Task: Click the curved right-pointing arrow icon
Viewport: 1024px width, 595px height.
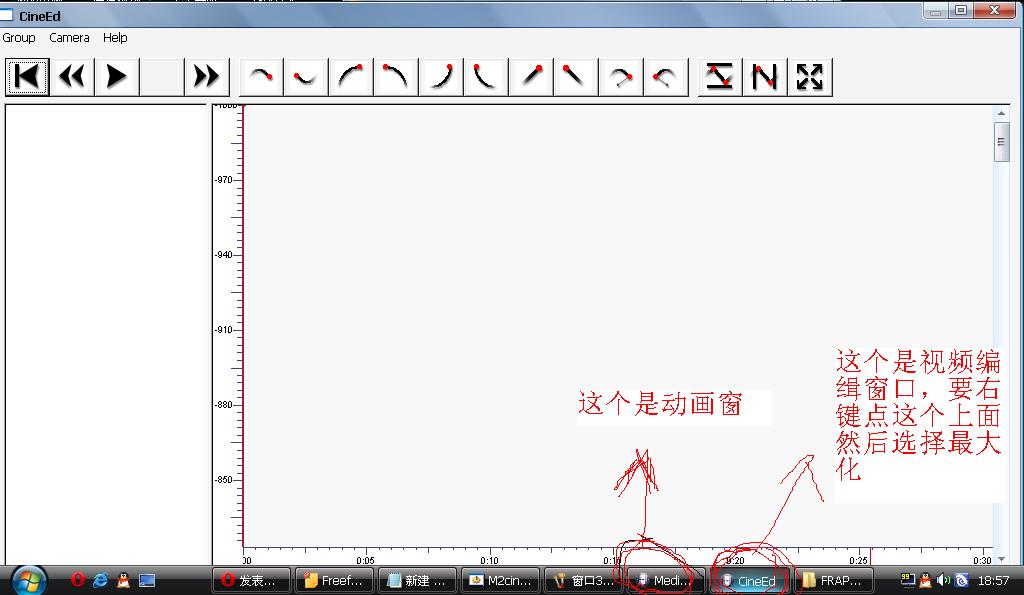Action: click(620, 77)
